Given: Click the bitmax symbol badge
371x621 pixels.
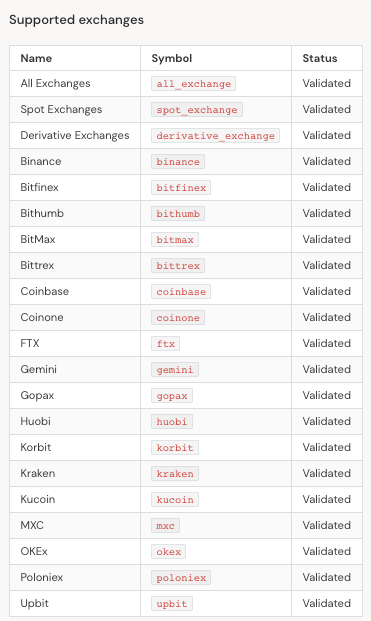Looking at the screenshot, I should coord(175,240).
